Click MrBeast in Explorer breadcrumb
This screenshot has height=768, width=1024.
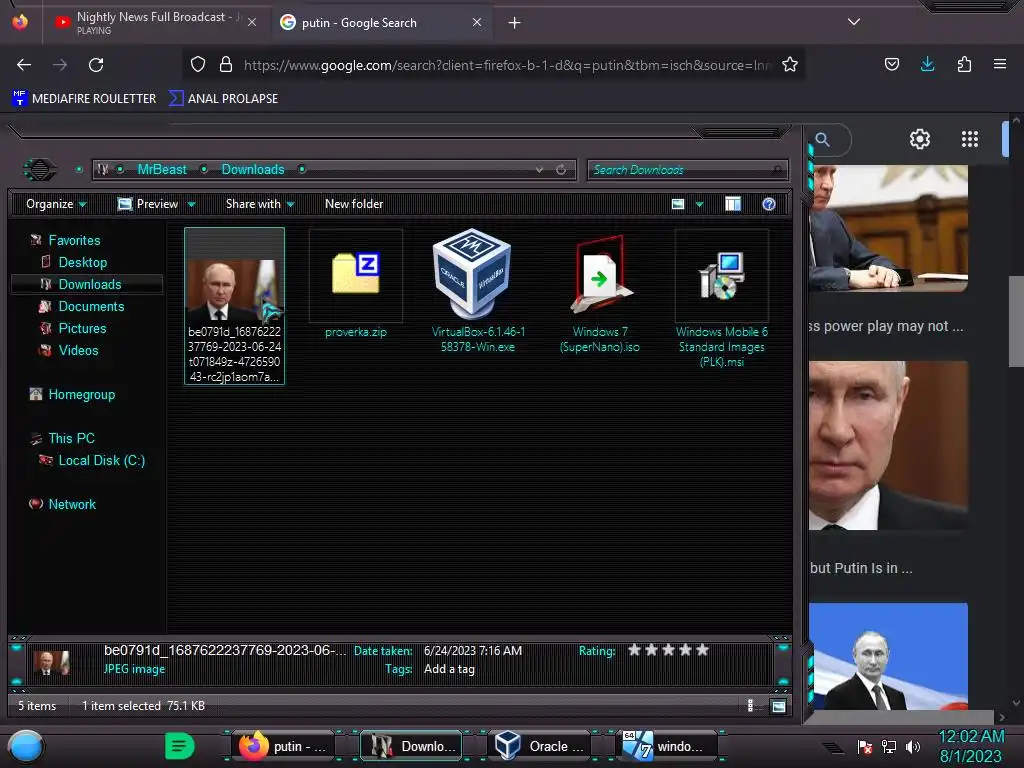(162, 169)
